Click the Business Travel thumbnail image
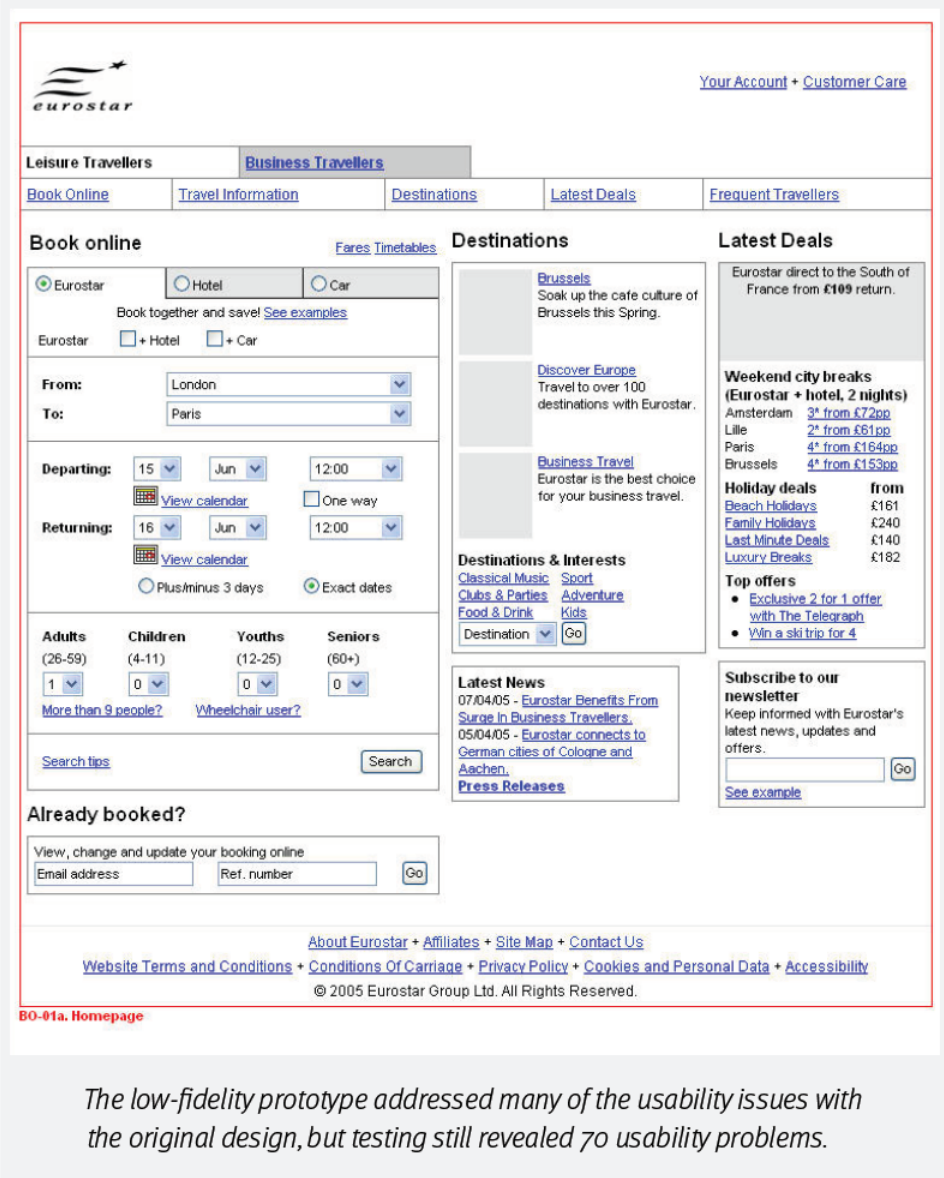The height and width of the screenshot is (1178, 944). (495, 495)
